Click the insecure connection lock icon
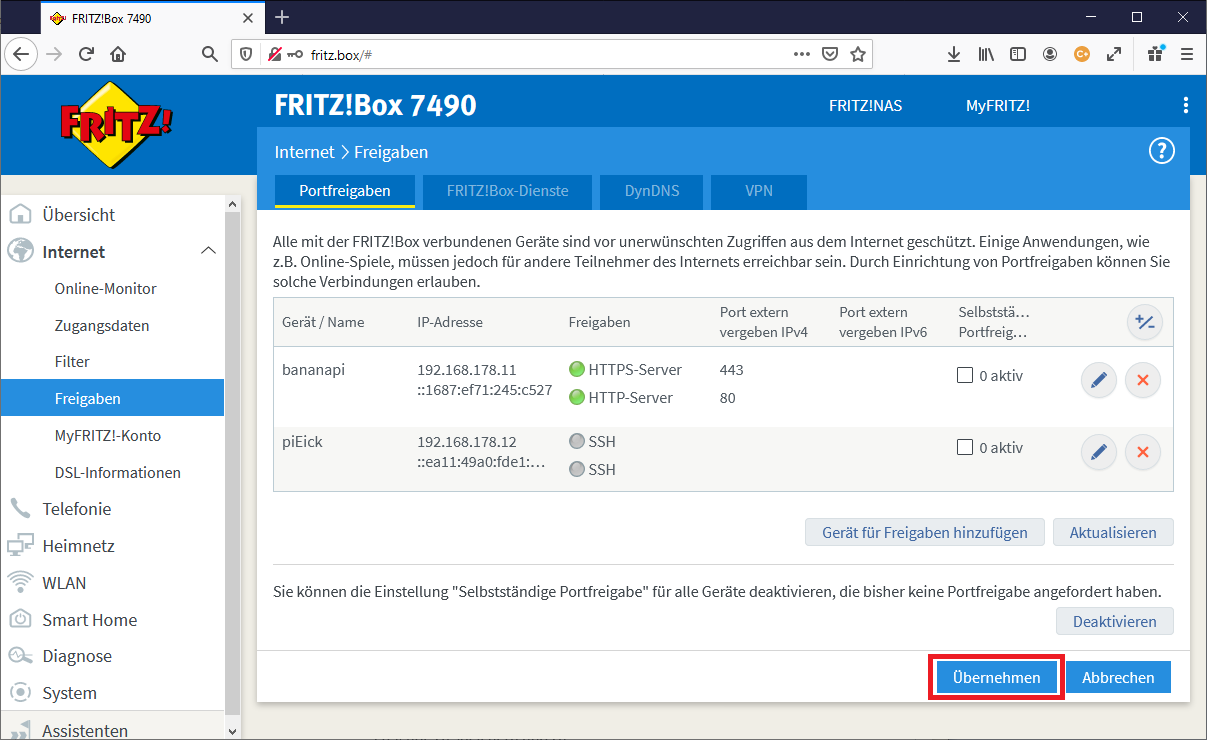The width and height of the screenshot is (1207, 740). 274,54
